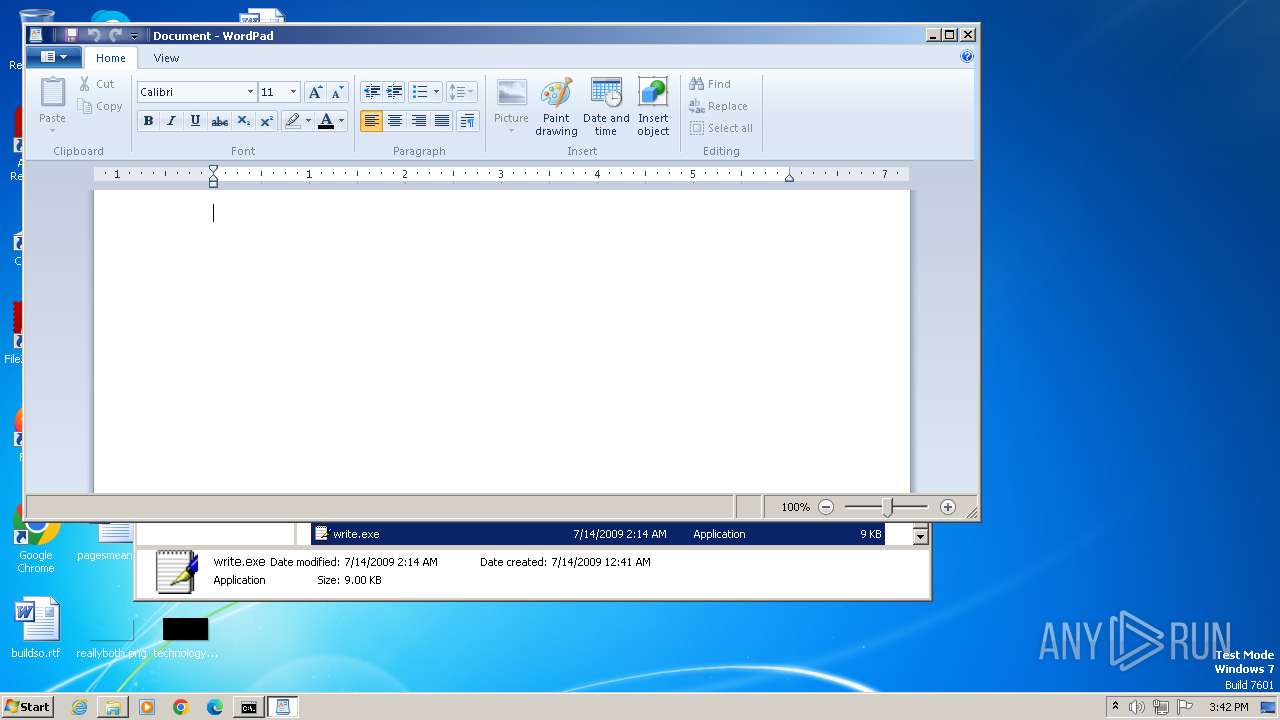
Task: Toggle Italic formatting
Action: coord(171,121)
